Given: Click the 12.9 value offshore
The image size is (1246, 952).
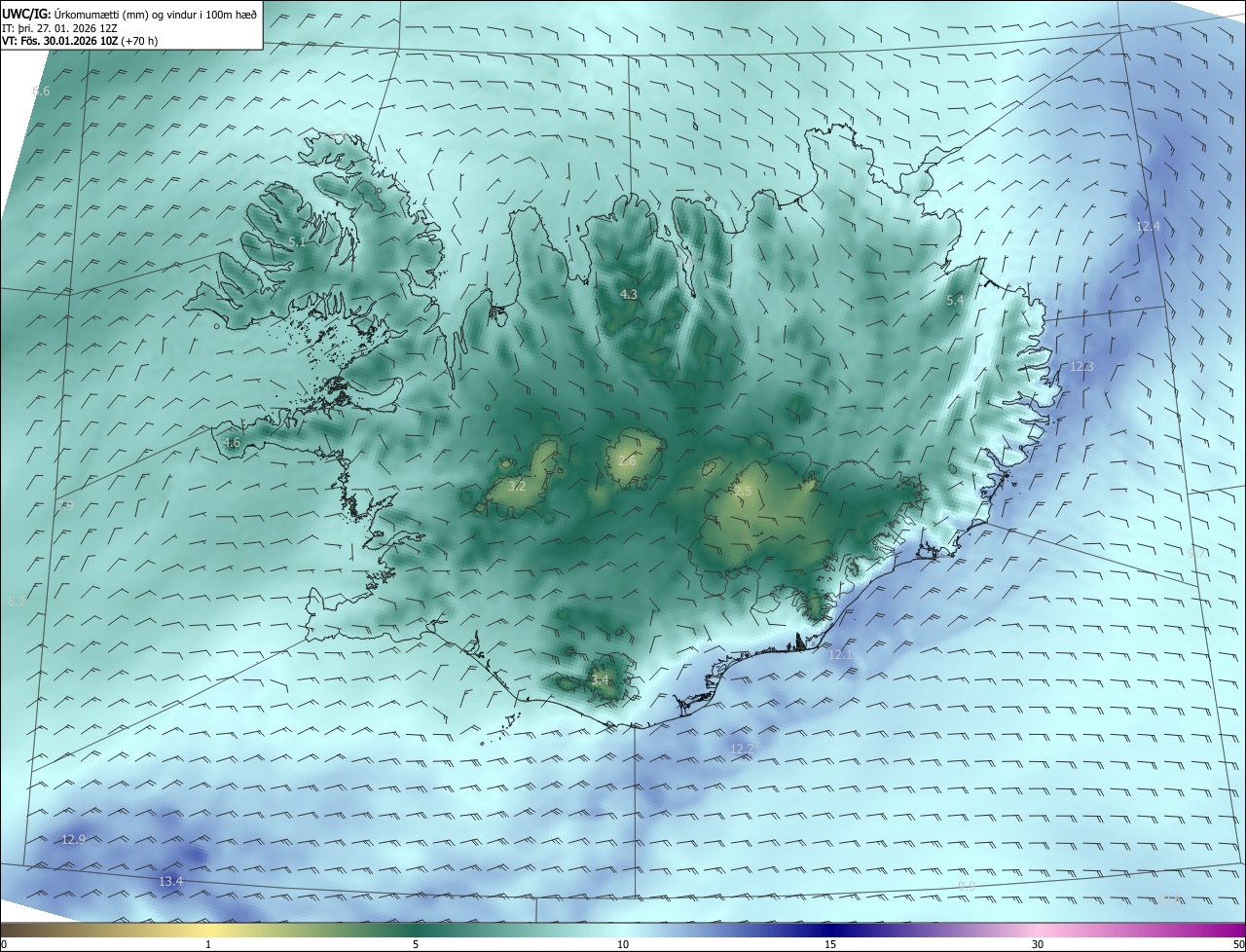Looking at the screenshot, I should [73, 839].
